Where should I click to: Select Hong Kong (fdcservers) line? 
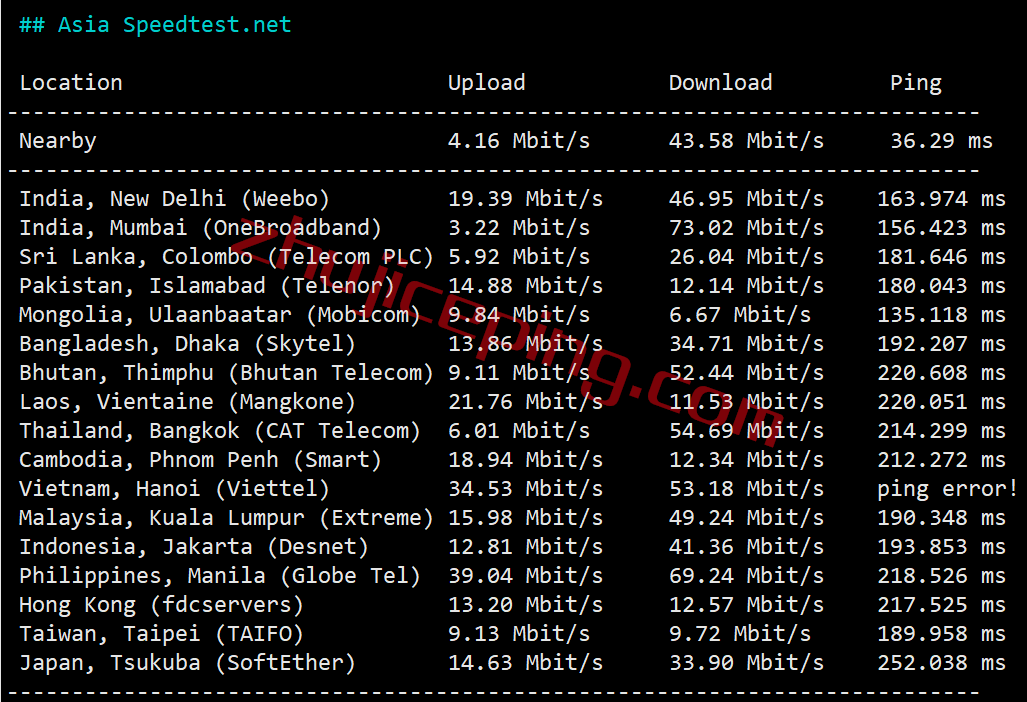coord(512,604)
